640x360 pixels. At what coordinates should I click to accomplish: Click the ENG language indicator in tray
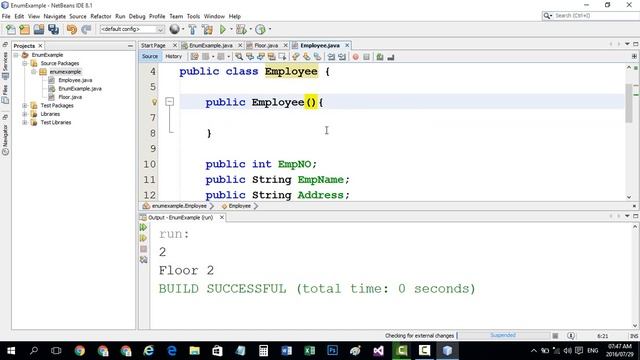click(x=593, y=351)
